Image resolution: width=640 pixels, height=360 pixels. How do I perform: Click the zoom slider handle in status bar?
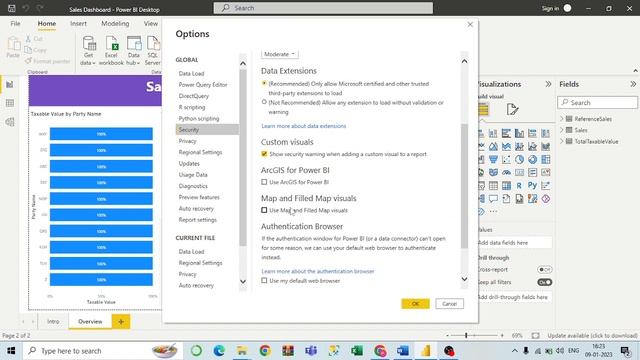466,336
